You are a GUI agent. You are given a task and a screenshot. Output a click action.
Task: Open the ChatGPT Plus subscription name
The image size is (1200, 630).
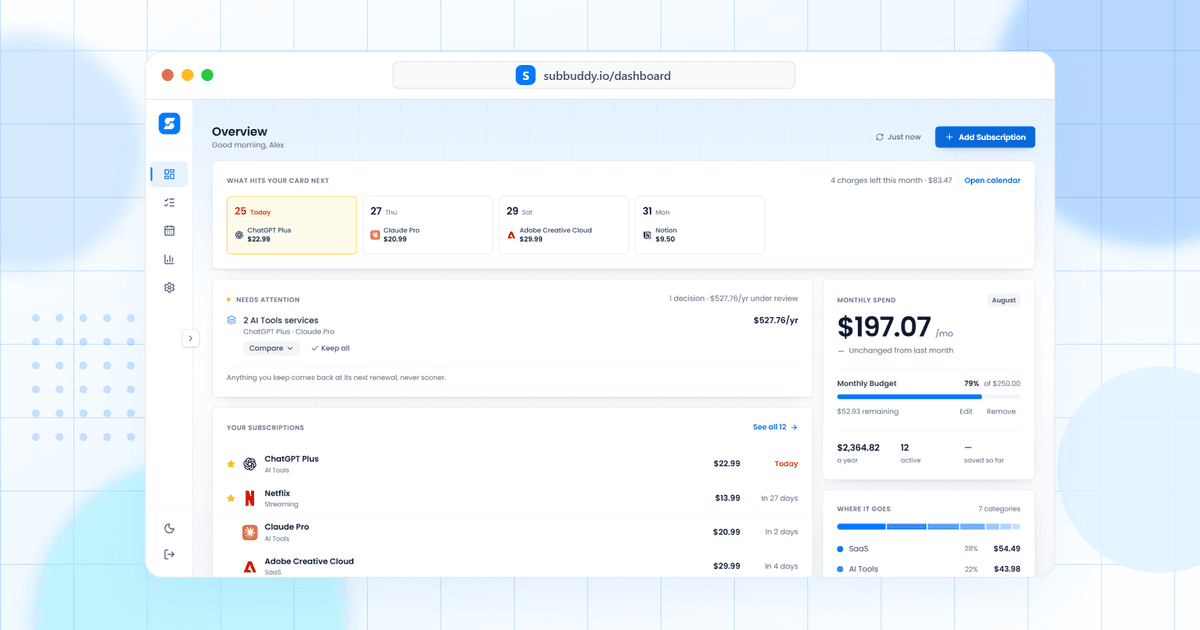[292, 459]
